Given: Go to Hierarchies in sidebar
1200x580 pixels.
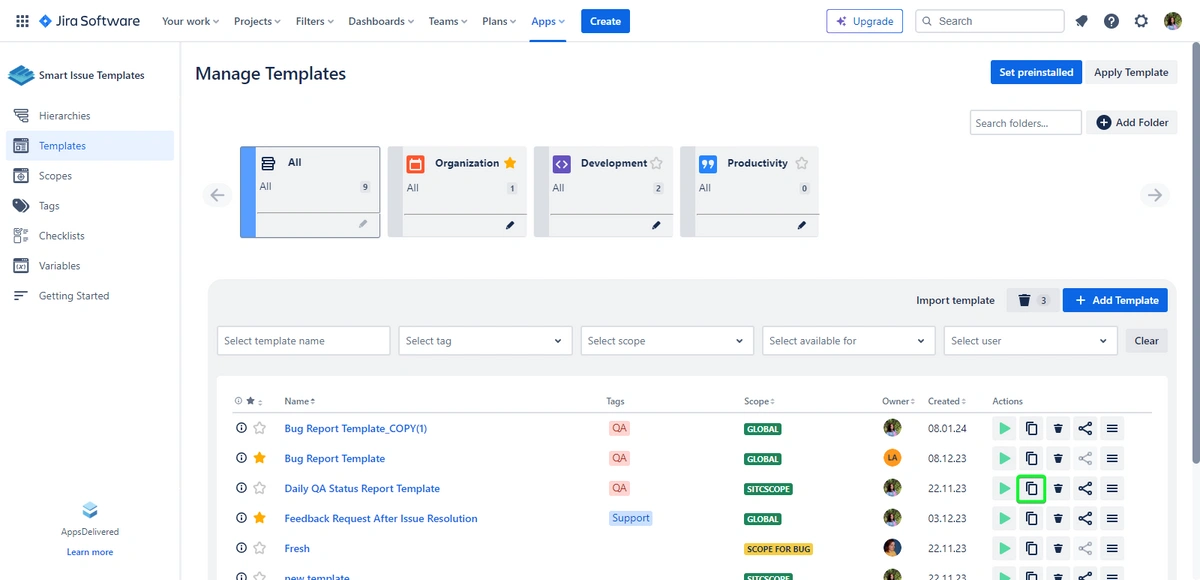Looking at the screenshot, I should pyautogui.click(x=90, y=116).
